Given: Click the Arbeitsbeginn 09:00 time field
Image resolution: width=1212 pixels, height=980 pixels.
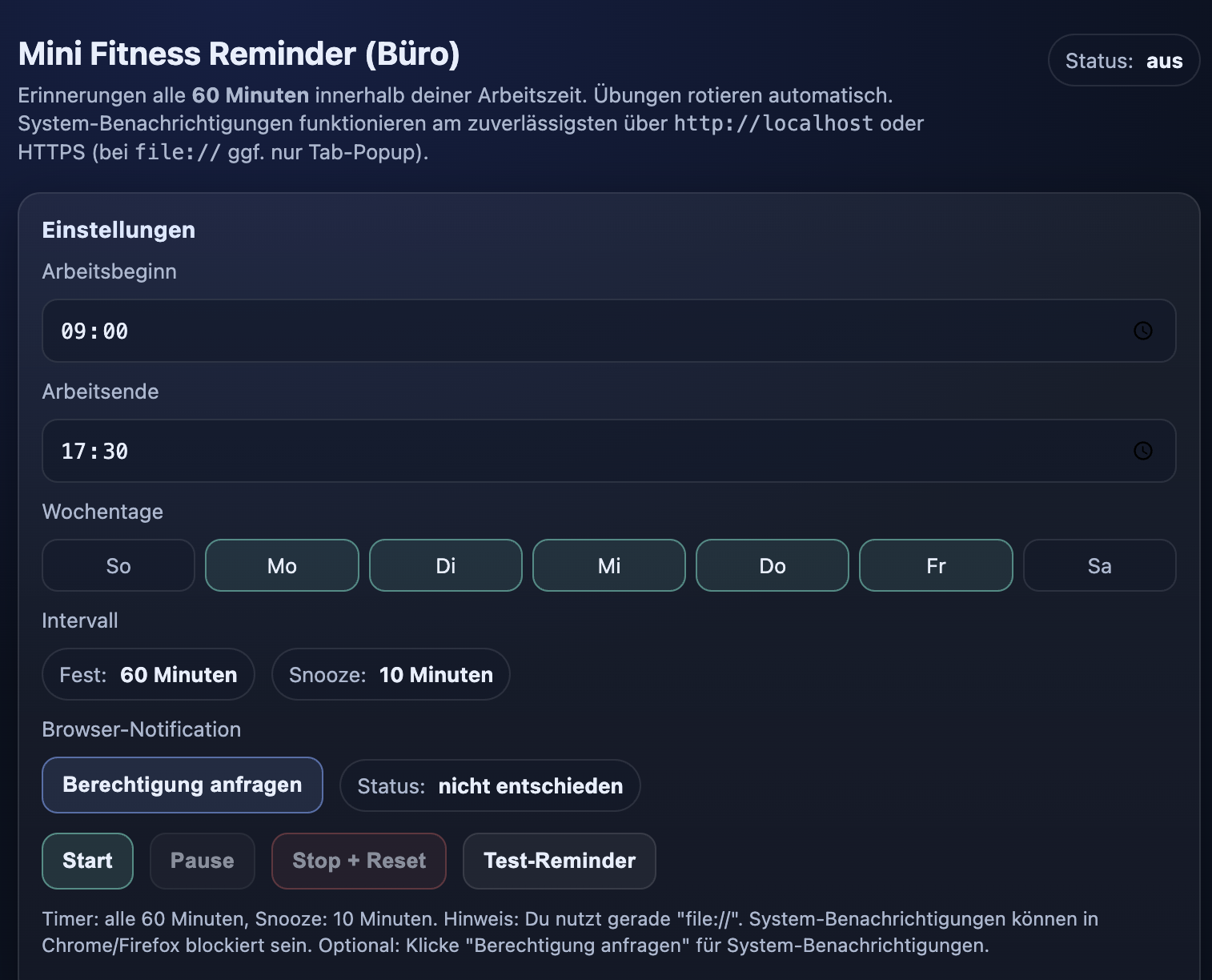Looking at the screenshot, I should click(x=560, y=331).
